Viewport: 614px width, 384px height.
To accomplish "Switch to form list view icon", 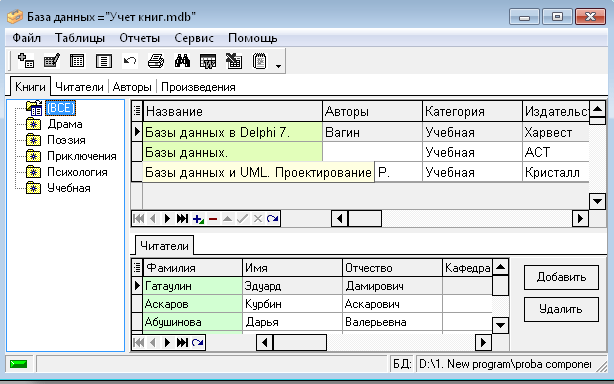I will click(104, 61).
